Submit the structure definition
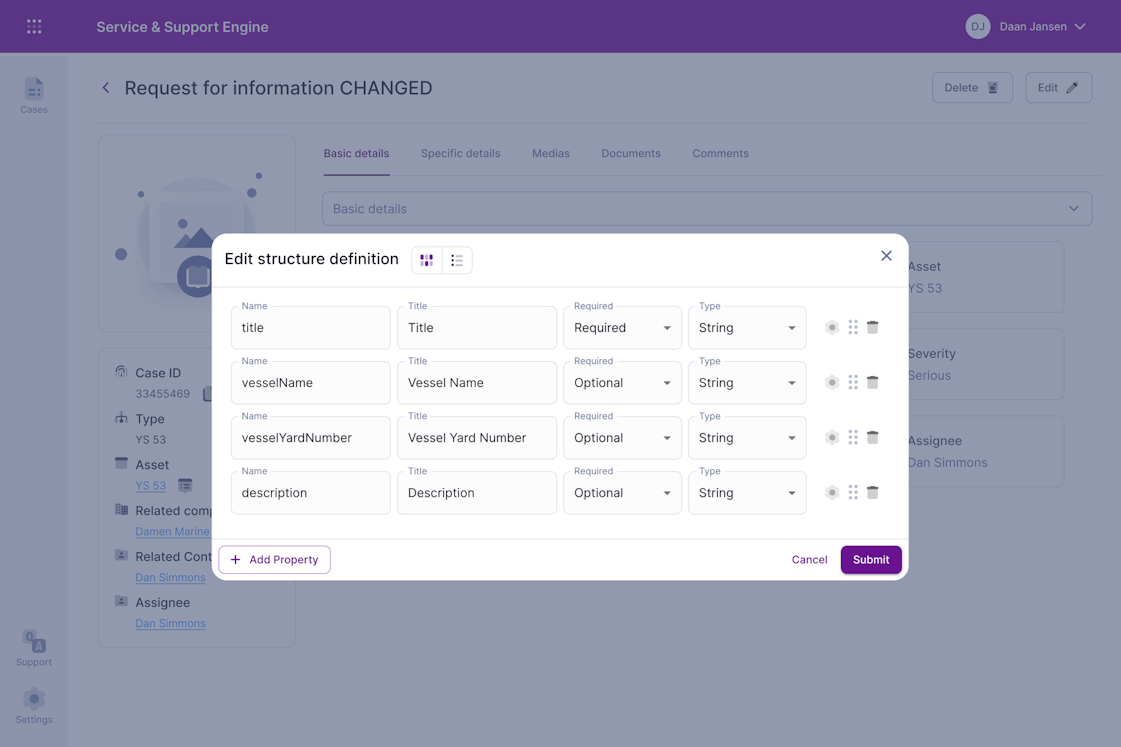Viewport: 1121px width, 747px height. [871, 560]
